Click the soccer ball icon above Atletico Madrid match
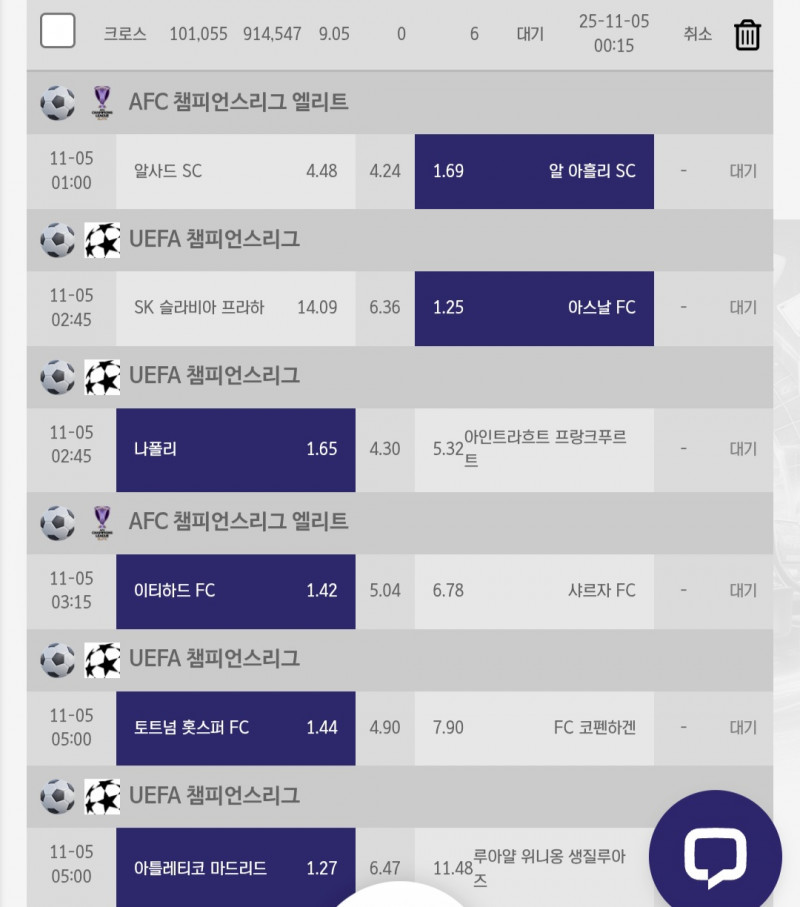This screenshot has width=800, height=907. [58, 797]
